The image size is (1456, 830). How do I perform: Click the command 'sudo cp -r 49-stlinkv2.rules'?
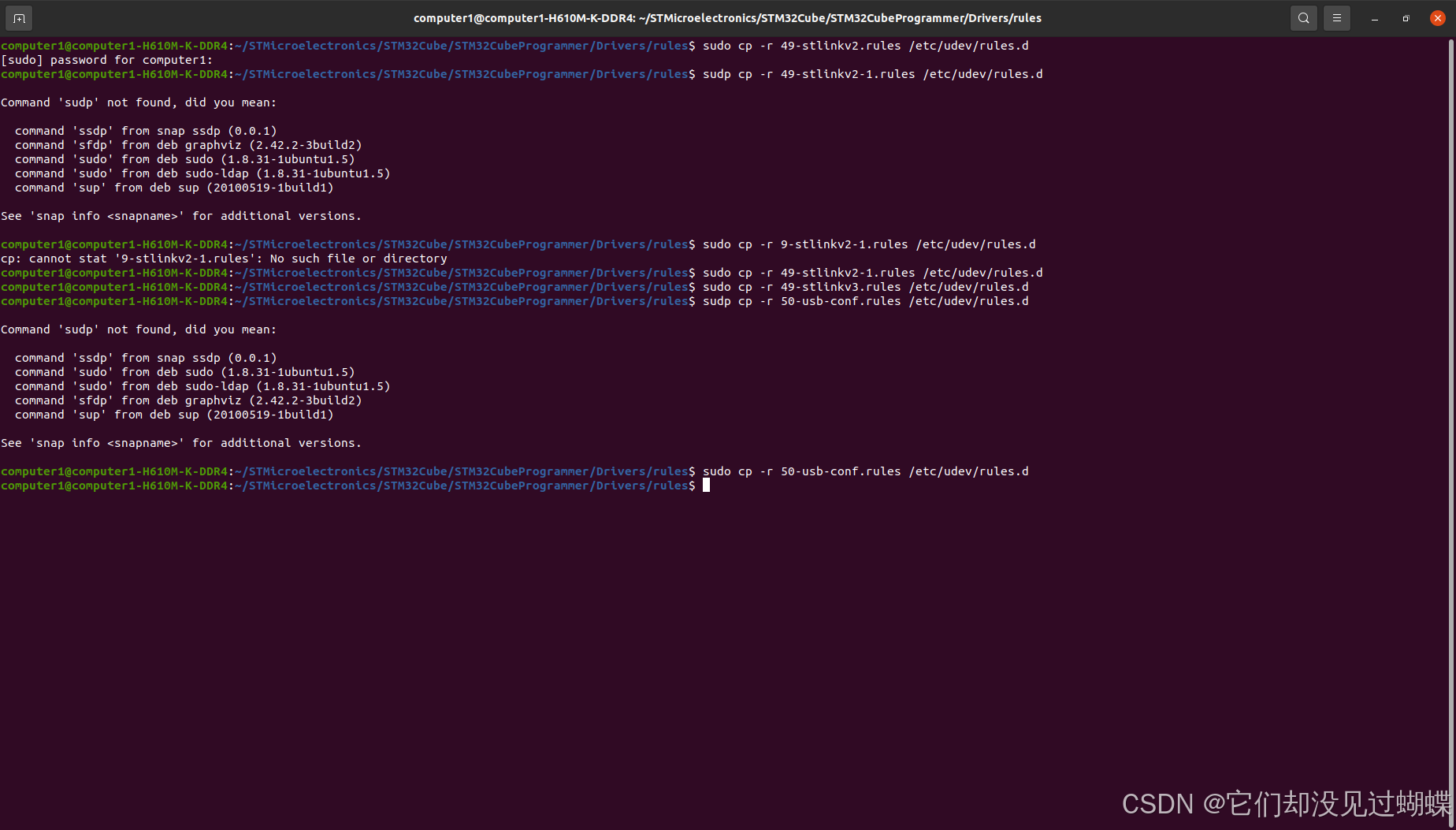[x=799, y=45]
